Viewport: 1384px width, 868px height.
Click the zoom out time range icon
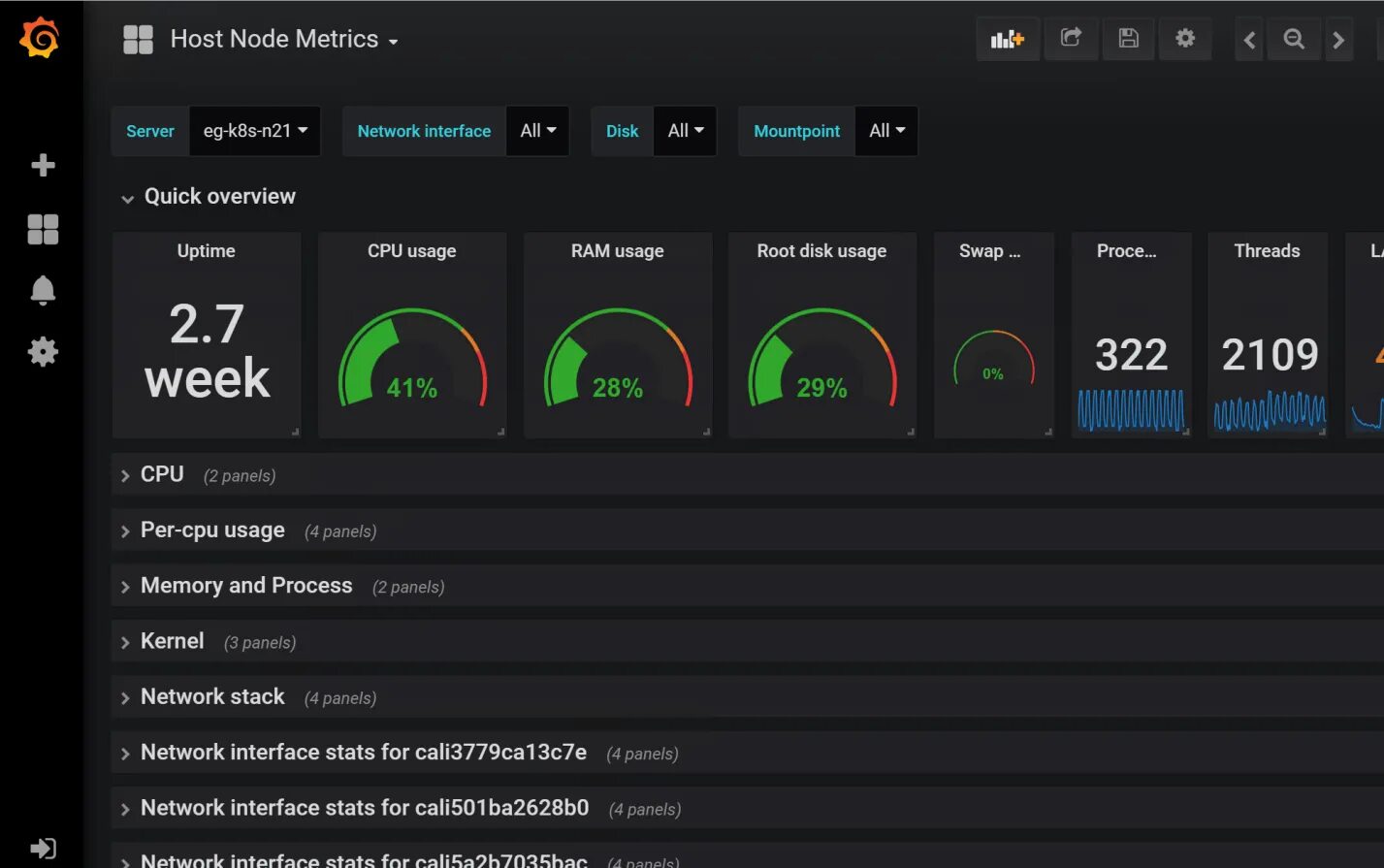[x=1294, y=40]
